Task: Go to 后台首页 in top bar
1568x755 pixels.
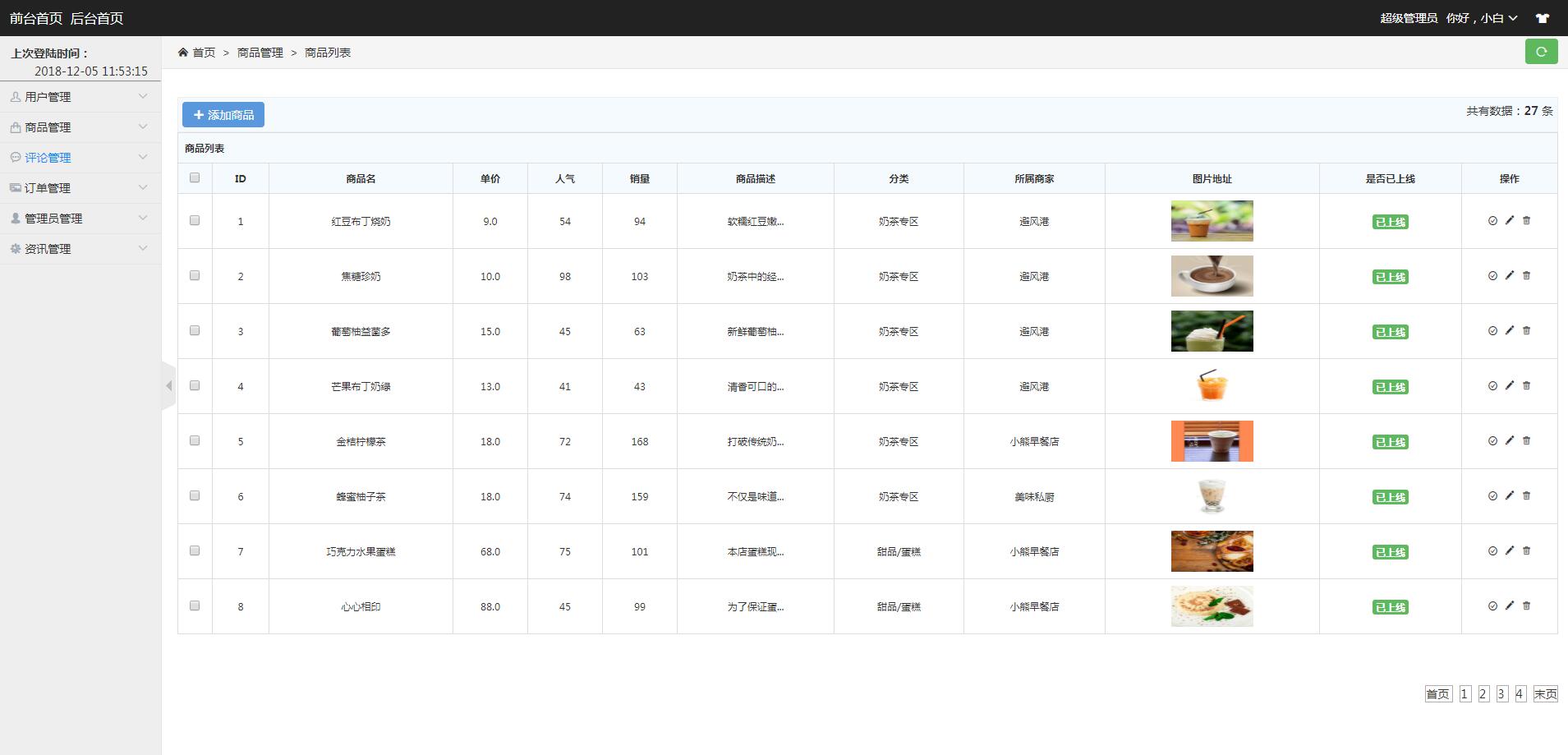Action: pos(97,18)
